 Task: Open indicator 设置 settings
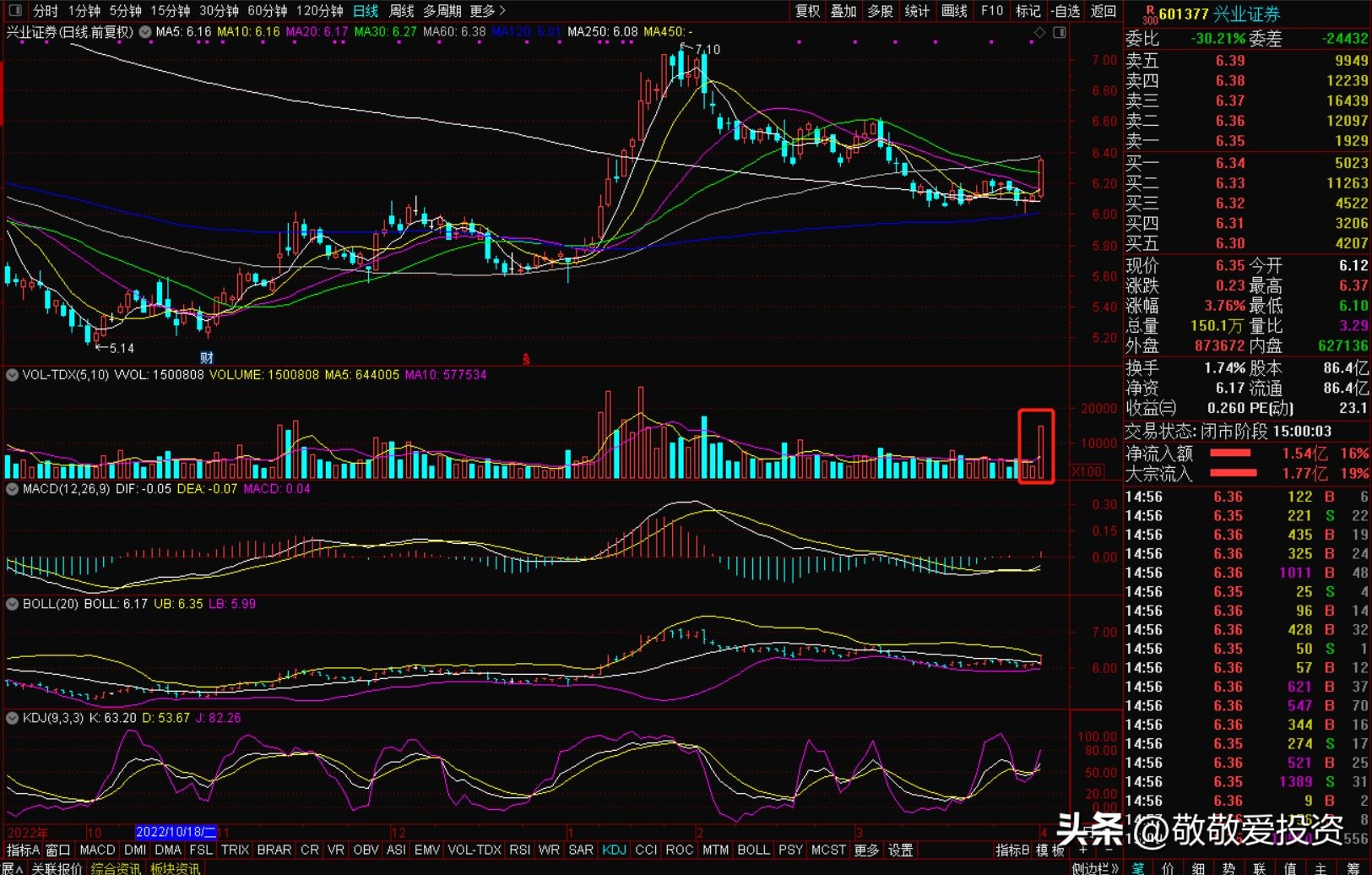point(901,851)
